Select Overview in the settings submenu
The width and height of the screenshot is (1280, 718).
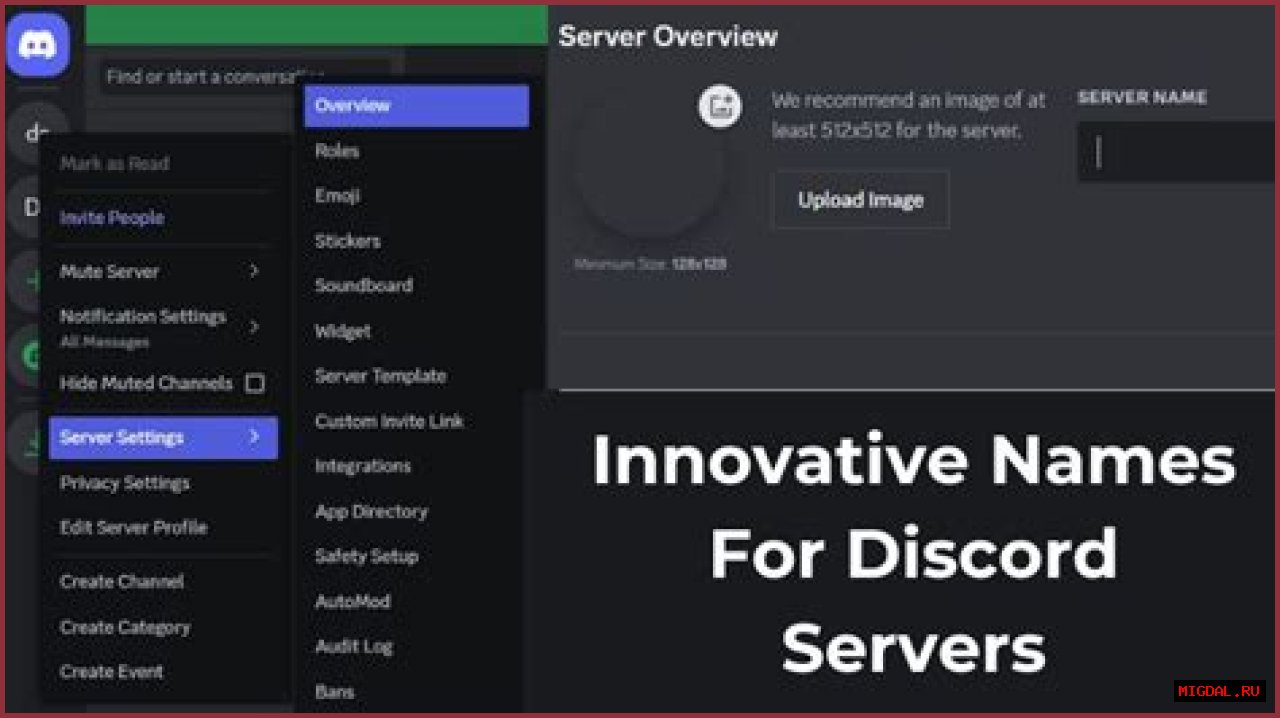tap(416, 105)
